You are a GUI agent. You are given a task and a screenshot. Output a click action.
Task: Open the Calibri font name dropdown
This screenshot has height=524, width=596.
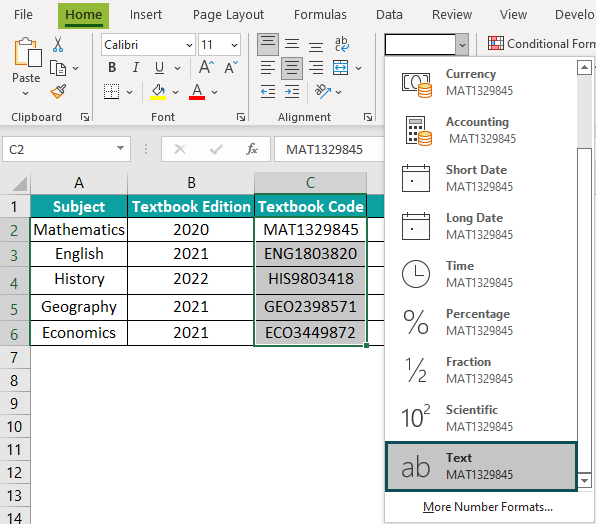pos(189,45)
